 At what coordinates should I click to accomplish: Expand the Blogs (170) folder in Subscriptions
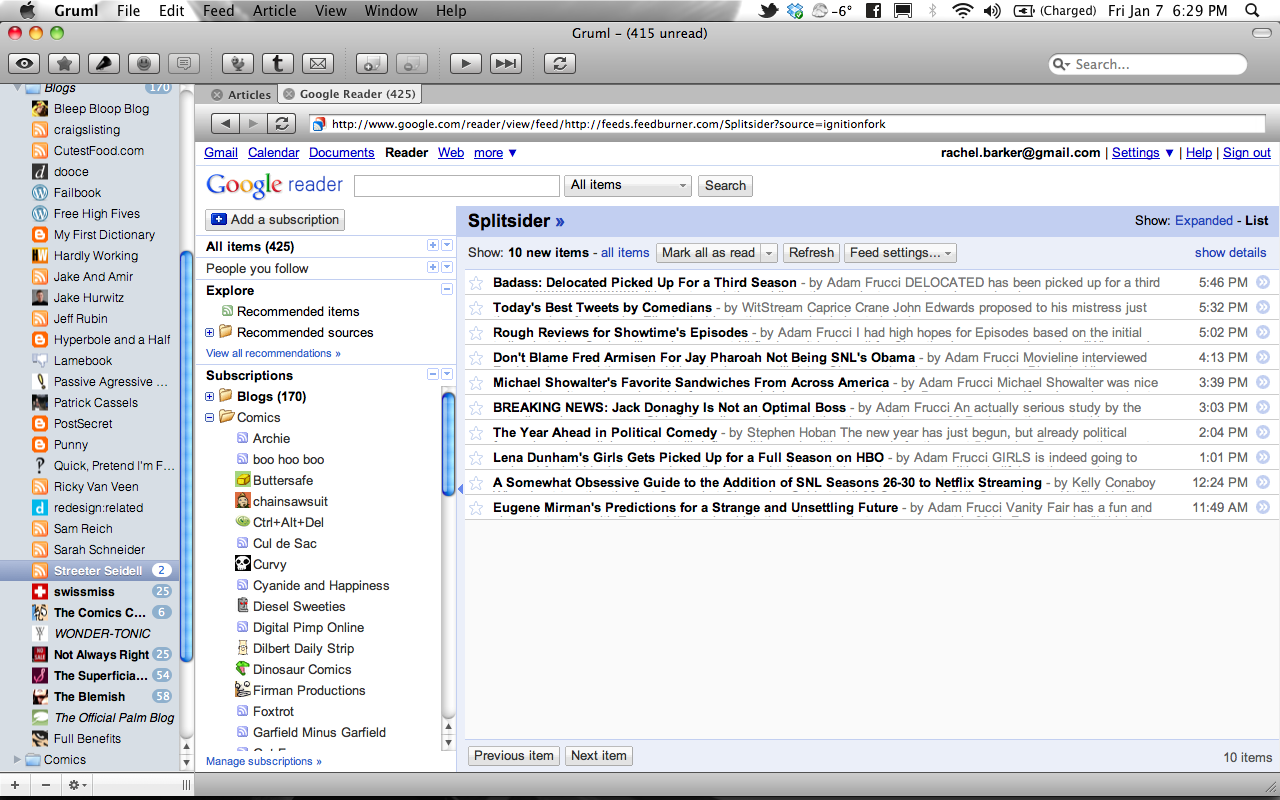pyautogui.click(x=210, y=397)
